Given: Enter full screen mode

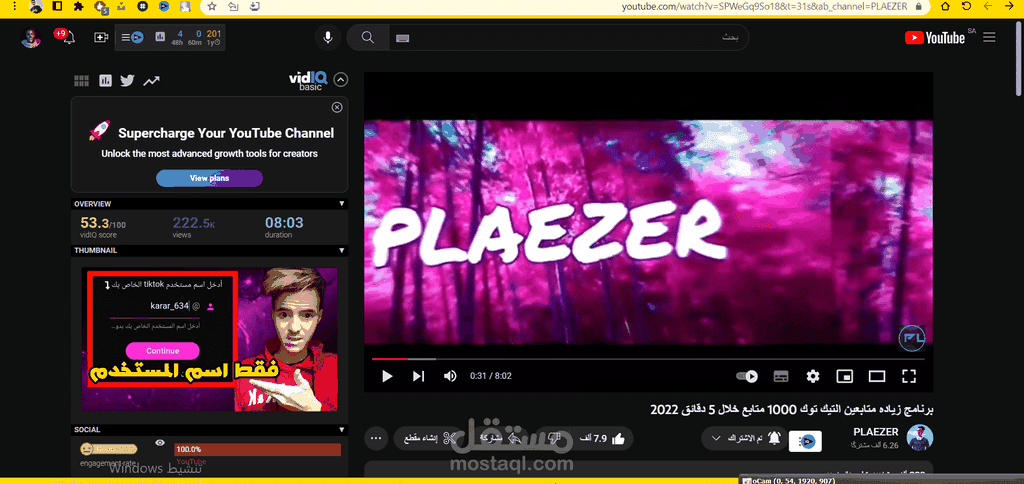Looking at the screenshot, I should (908, 376).
